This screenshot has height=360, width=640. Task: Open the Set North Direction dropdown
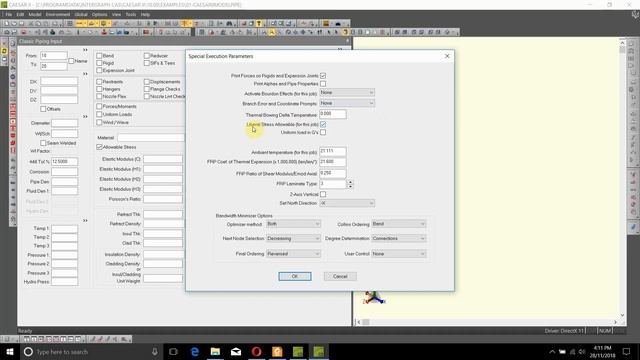pyautogui.click(x=347, y=203)
